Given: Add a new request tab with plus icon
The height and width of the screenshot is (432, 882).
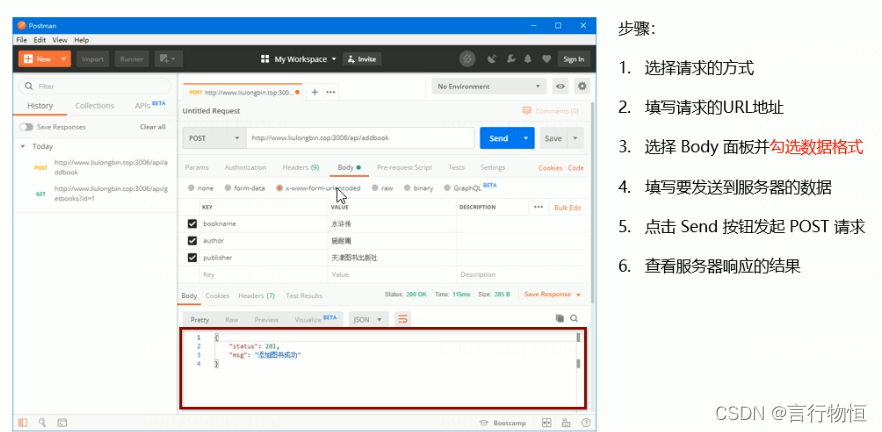Looking at the screenshot, I should pos(314,92).
